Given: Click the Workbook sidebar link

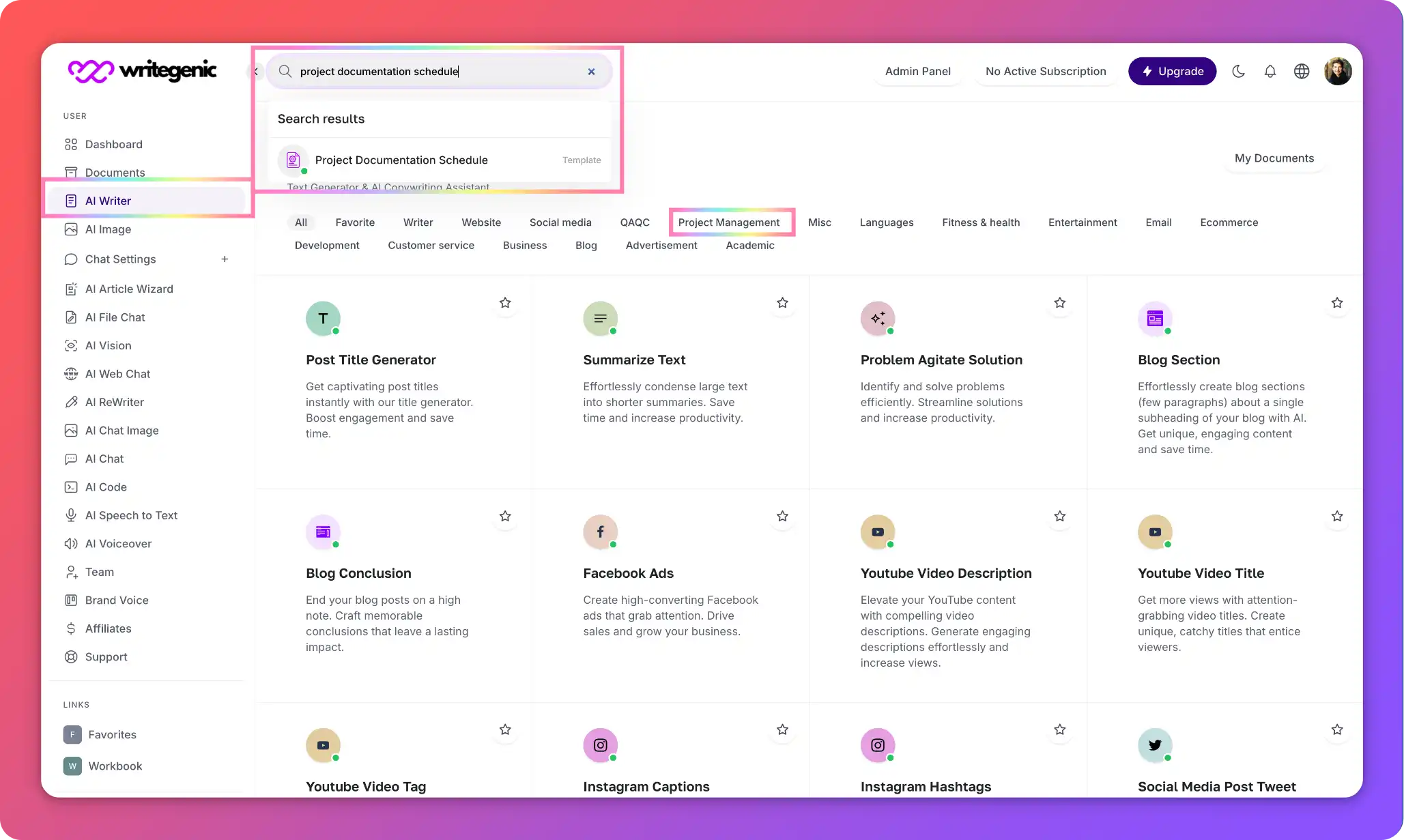Looking at the screenshot, I should pos(115,765).
